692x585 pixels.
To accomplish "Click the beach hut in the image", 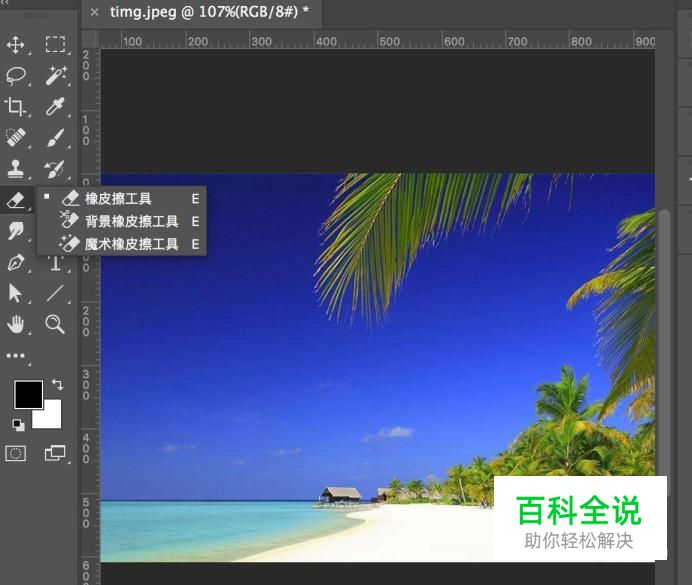I will coord(341,494).
